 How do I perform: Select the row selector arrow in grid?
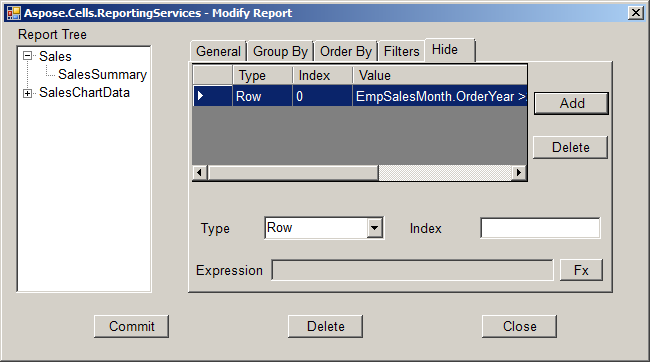213,96
